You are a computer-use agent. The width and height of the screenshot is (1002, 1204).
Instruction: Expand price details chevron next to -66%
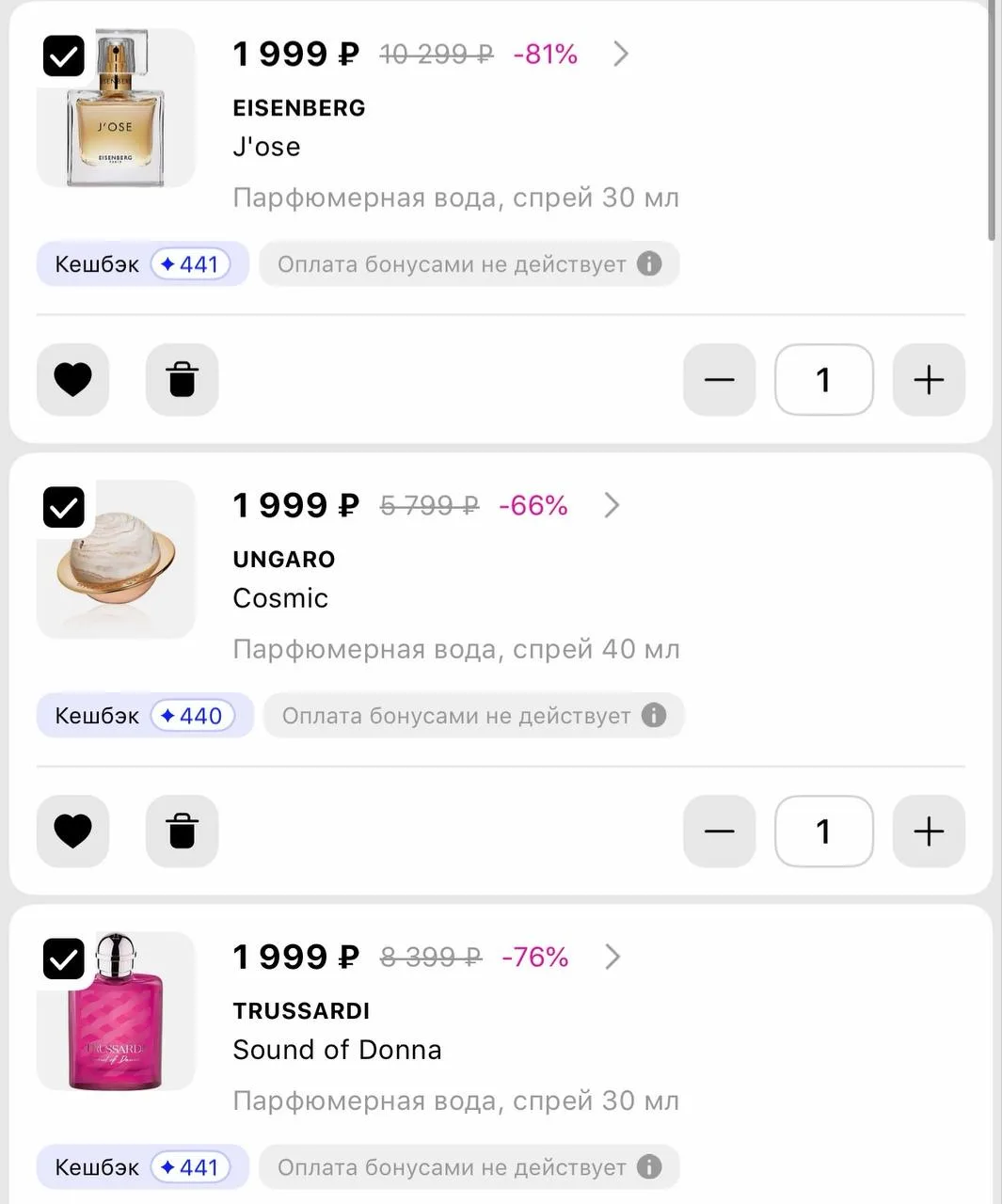(612, 505)
